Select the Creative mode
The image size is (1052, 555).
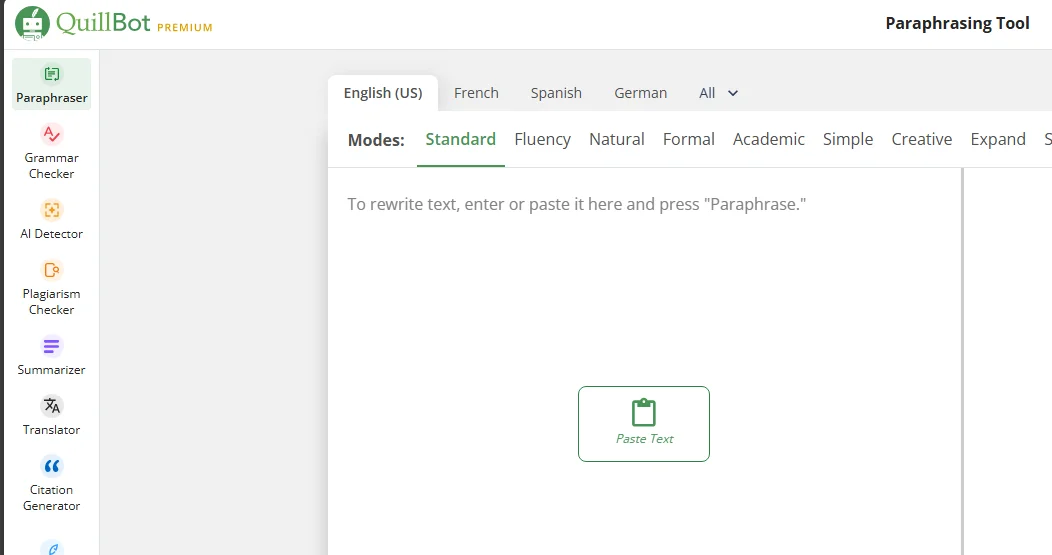pos(921,139)
